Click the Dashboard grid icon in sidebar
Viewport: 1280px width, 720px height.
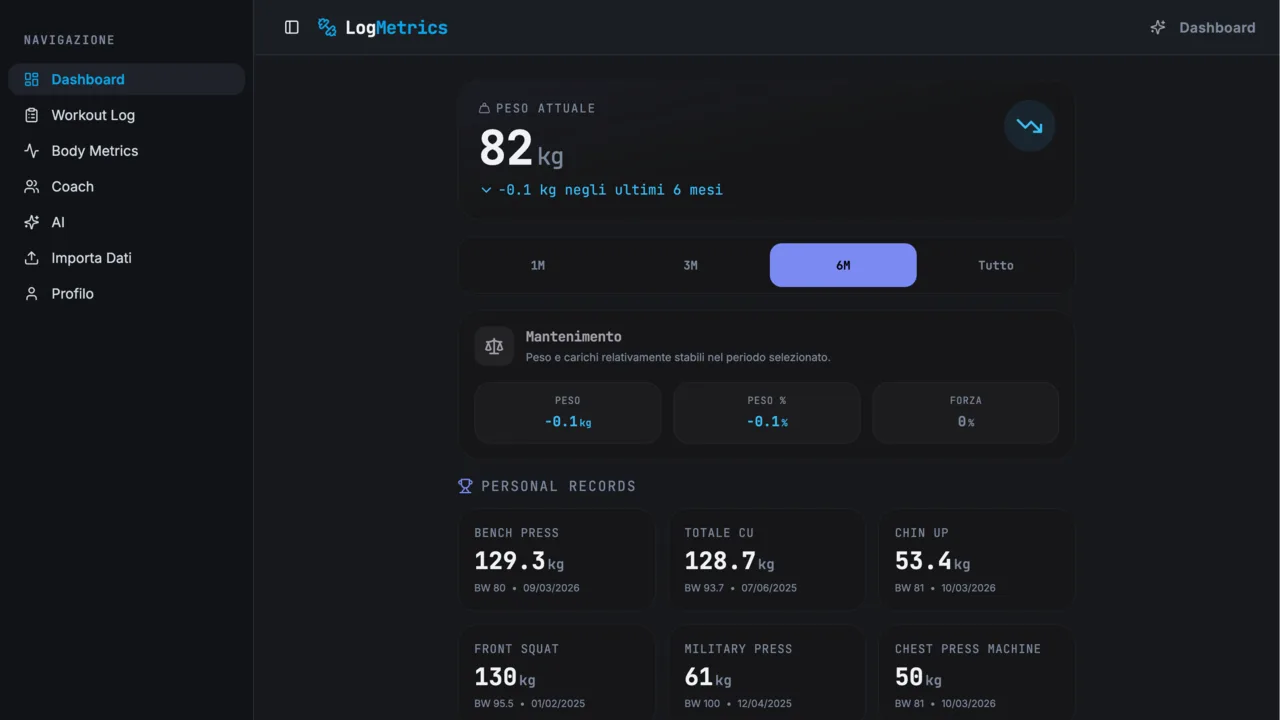tap(32, 79)
